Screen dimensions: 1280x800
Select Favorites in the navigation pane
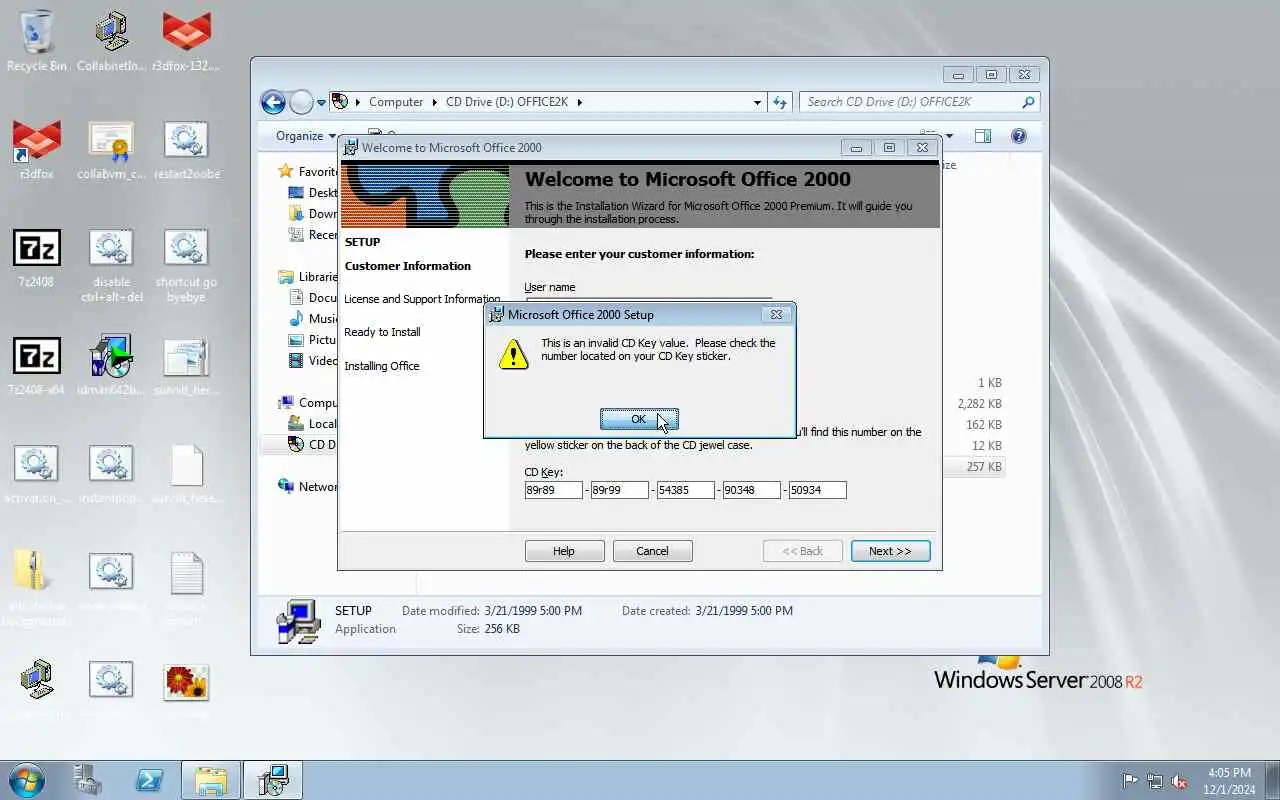coord(307,171)
